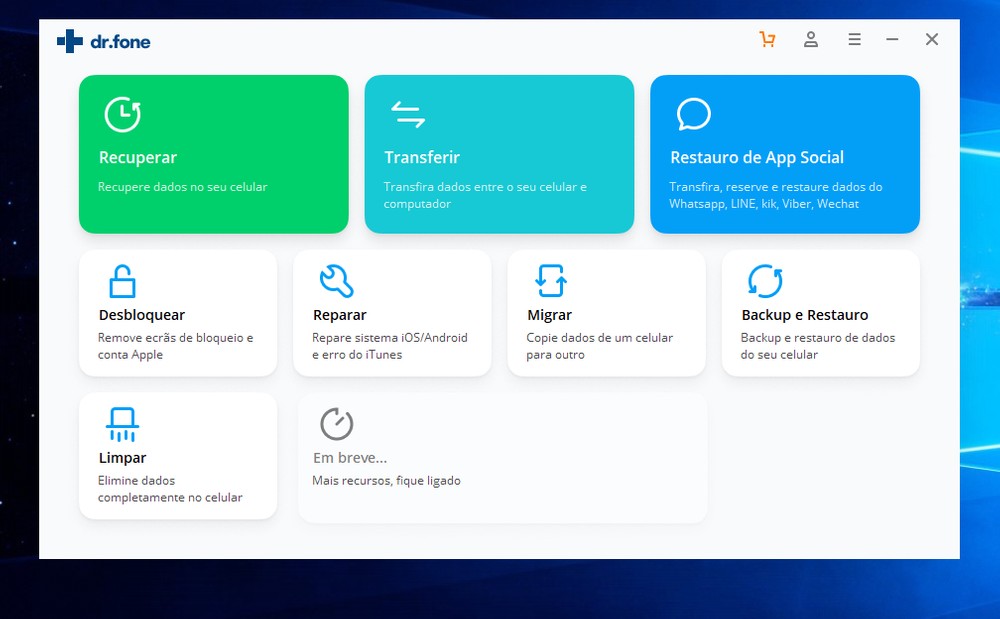
Task: Click the social app chat bubble icon
Action: [x=693, y=115]
